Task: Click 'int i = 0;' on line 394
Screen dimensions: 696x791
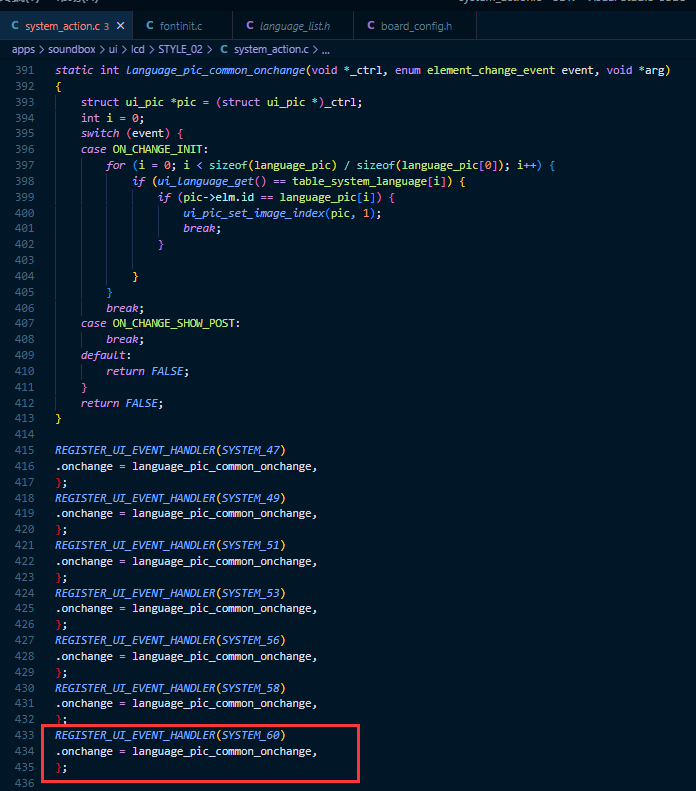Action: 112,118
